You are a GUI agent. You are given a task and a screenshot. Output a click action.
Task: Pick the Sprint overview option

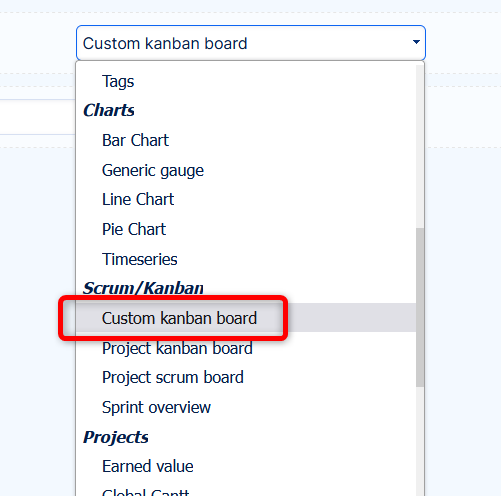(246, 407)
